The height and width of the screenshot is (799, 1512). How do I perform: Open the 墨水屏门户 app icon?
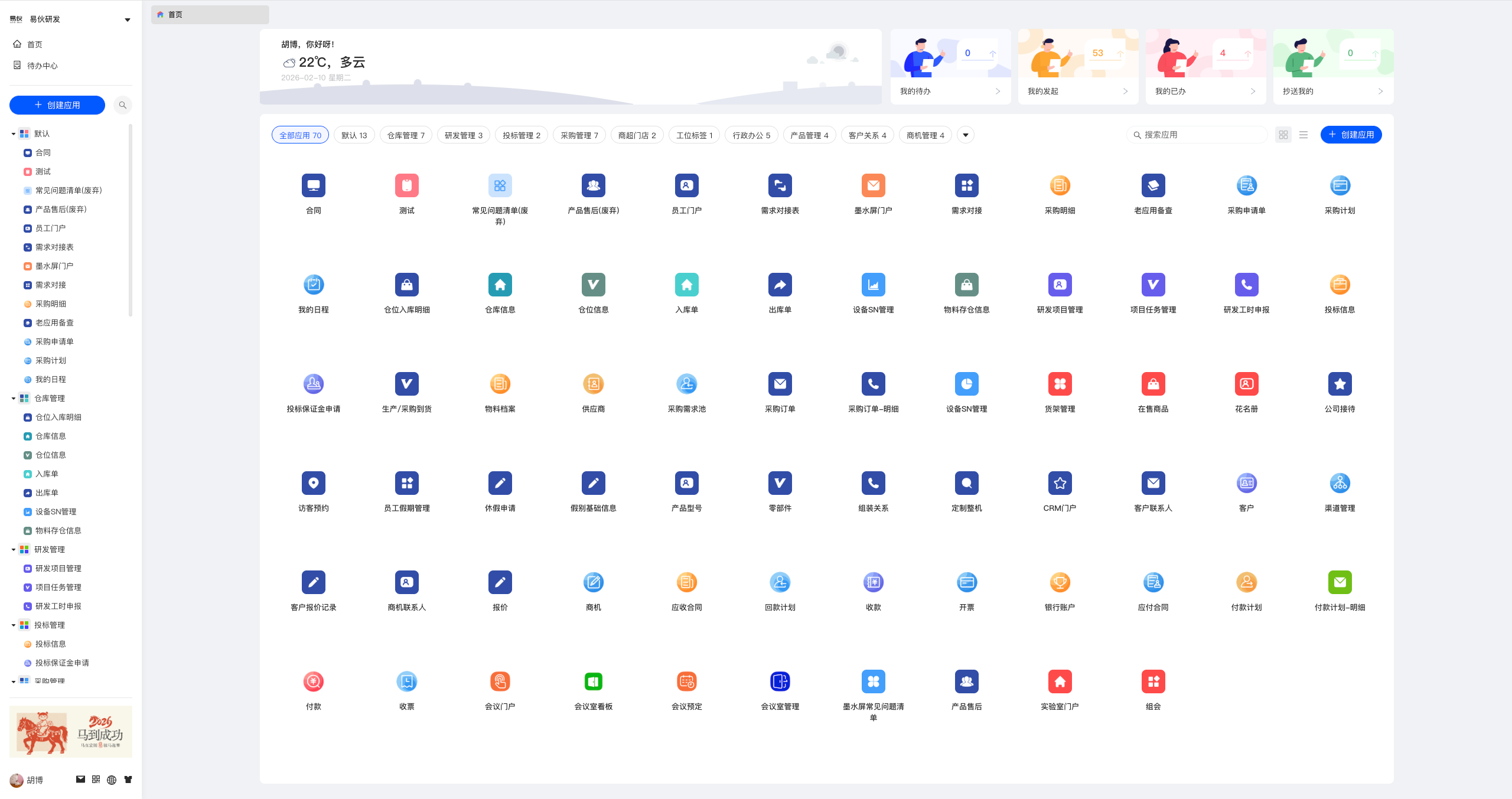(873, 186)
